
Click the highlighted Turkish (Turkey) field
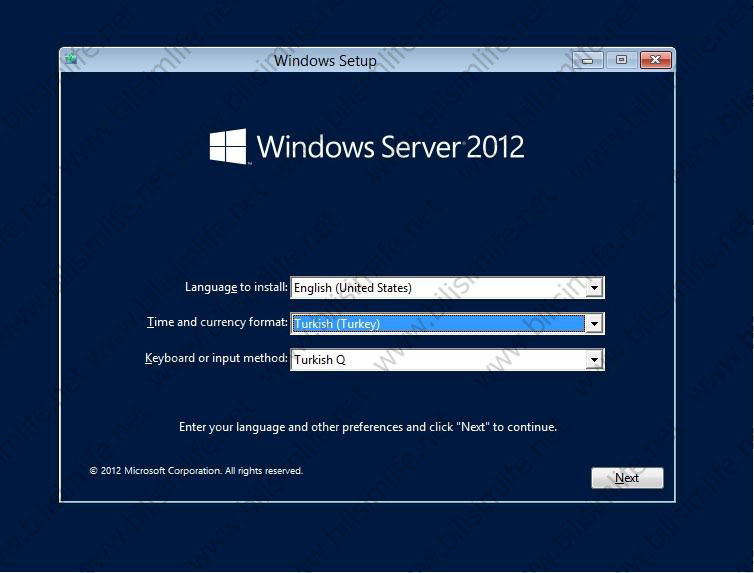click(437, 324)
